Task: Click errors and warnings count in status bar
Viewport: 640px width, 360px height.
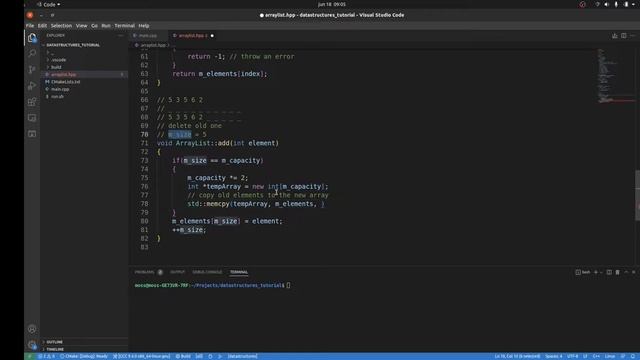Action: tap(46, 356)
